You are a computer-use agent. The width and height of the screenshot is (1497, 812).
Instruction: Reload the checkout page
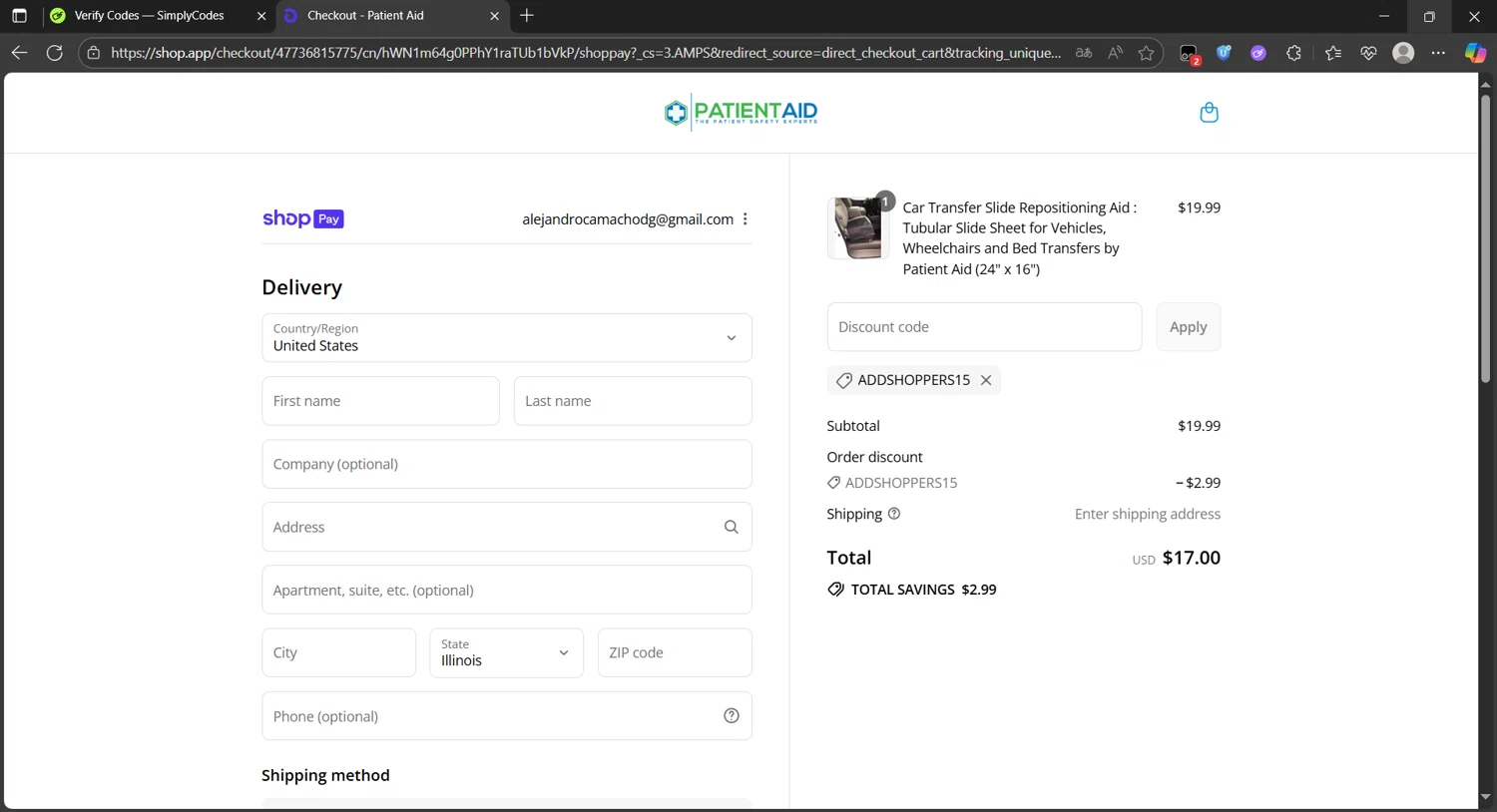(x=55, y=53)
